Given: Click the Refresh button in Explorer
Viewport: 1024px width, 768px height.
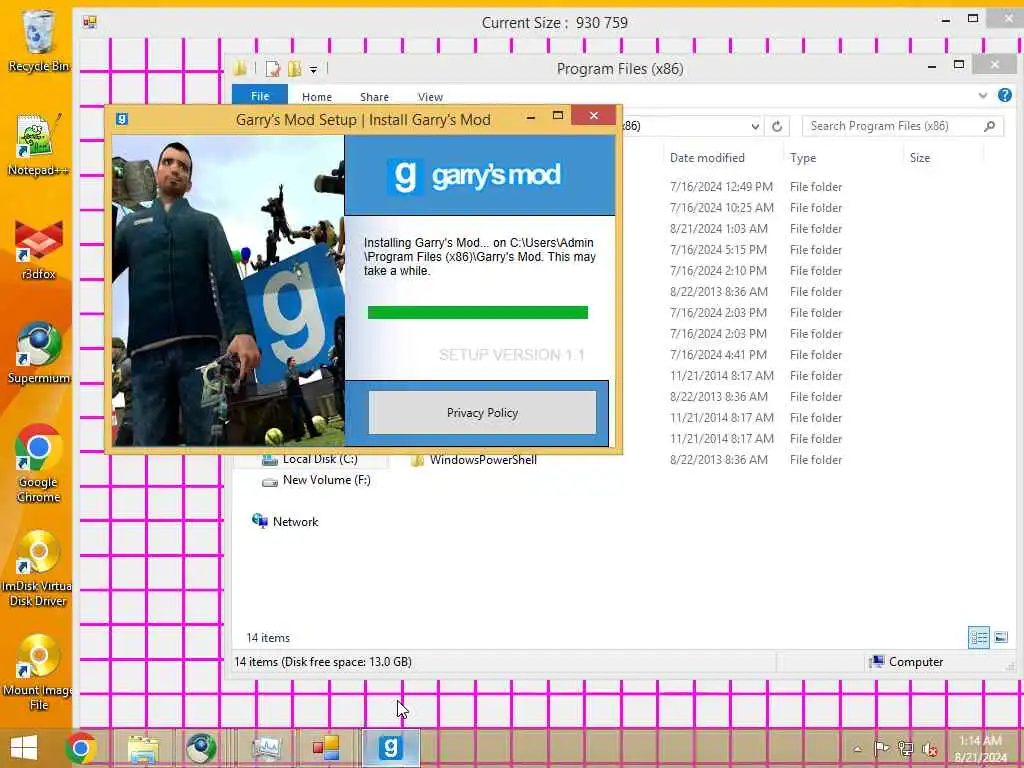Looking at the screenshot, I should tap(777, 126).
